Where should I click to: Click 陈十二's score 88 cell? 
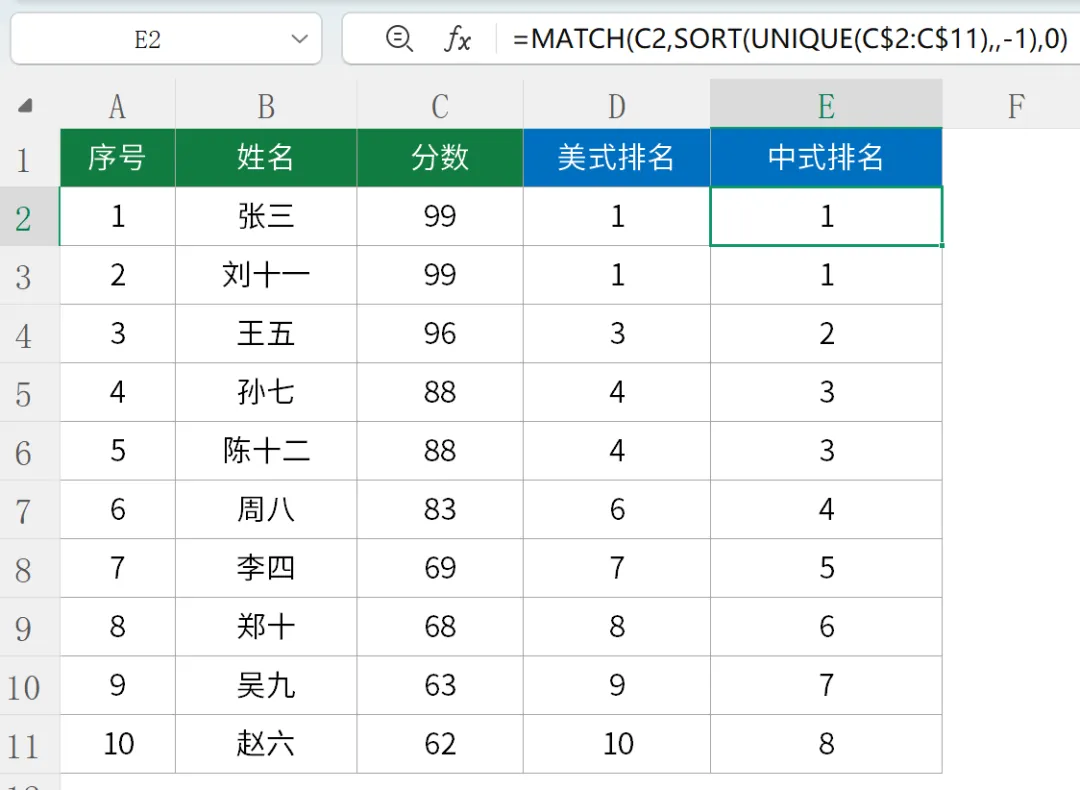point(439,450)
